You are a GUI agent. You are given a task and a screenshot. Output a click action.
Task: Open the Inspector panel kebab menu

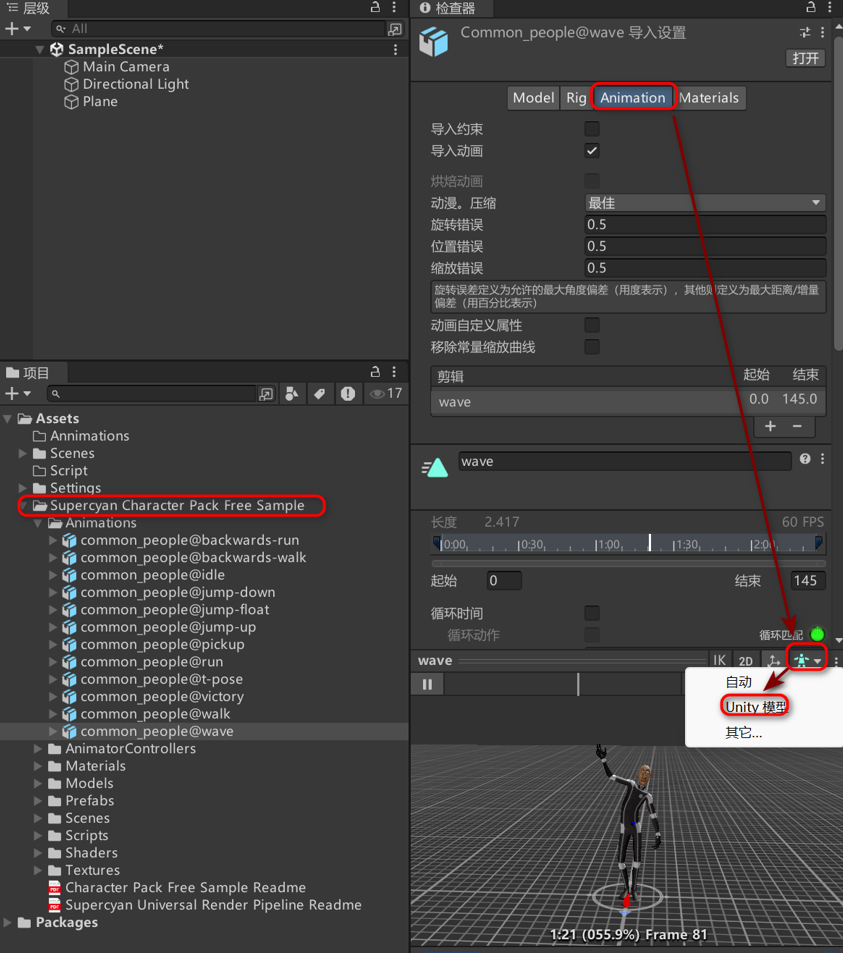[830, 7]
